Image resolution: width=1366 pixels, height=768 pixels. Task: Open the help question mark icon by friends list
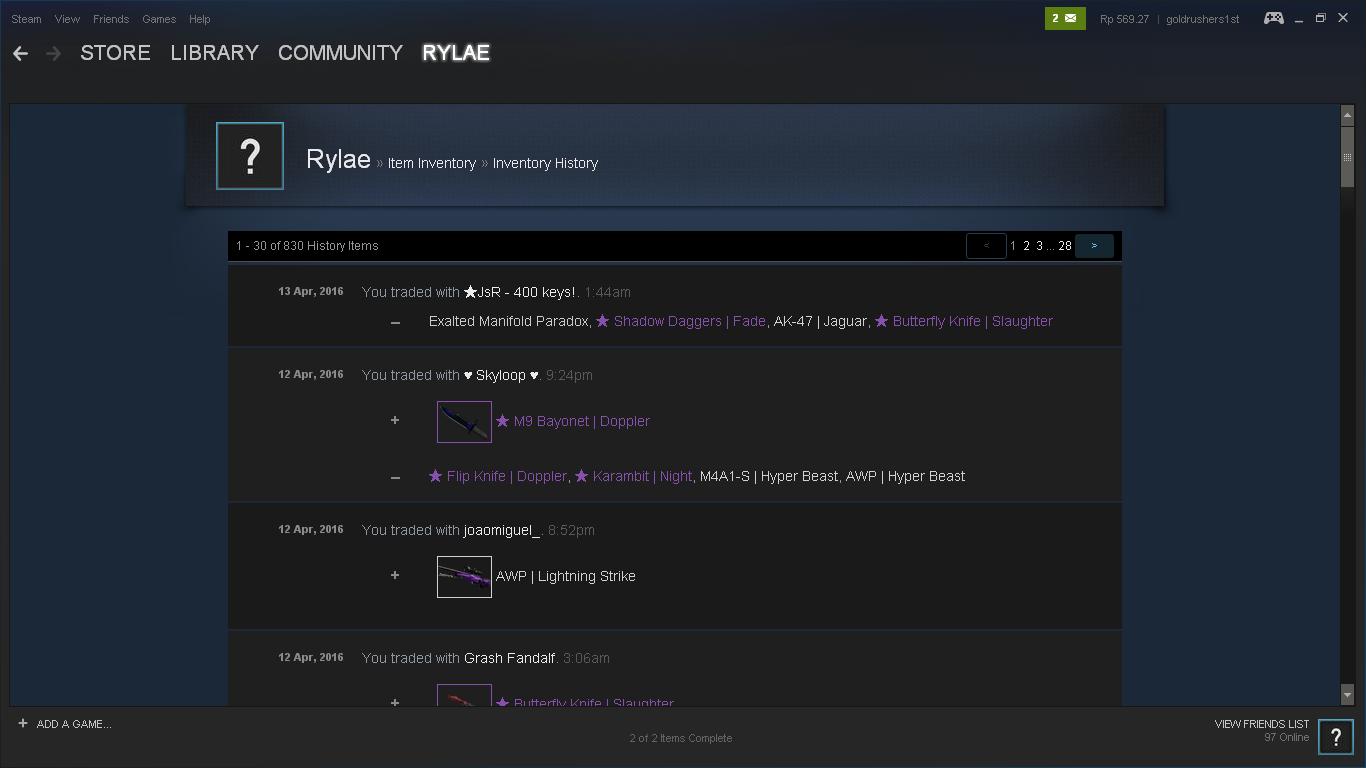point(1335,737)
